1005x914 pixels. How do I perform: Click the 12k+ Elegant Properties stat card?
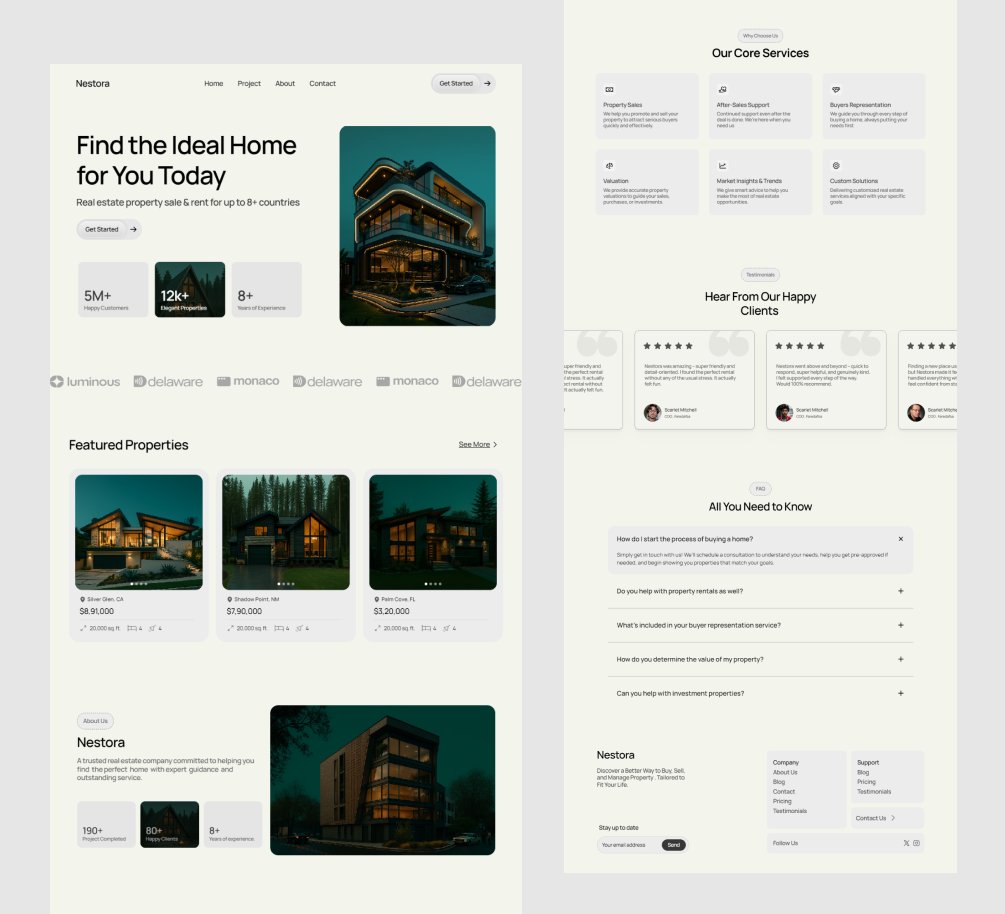190,290
